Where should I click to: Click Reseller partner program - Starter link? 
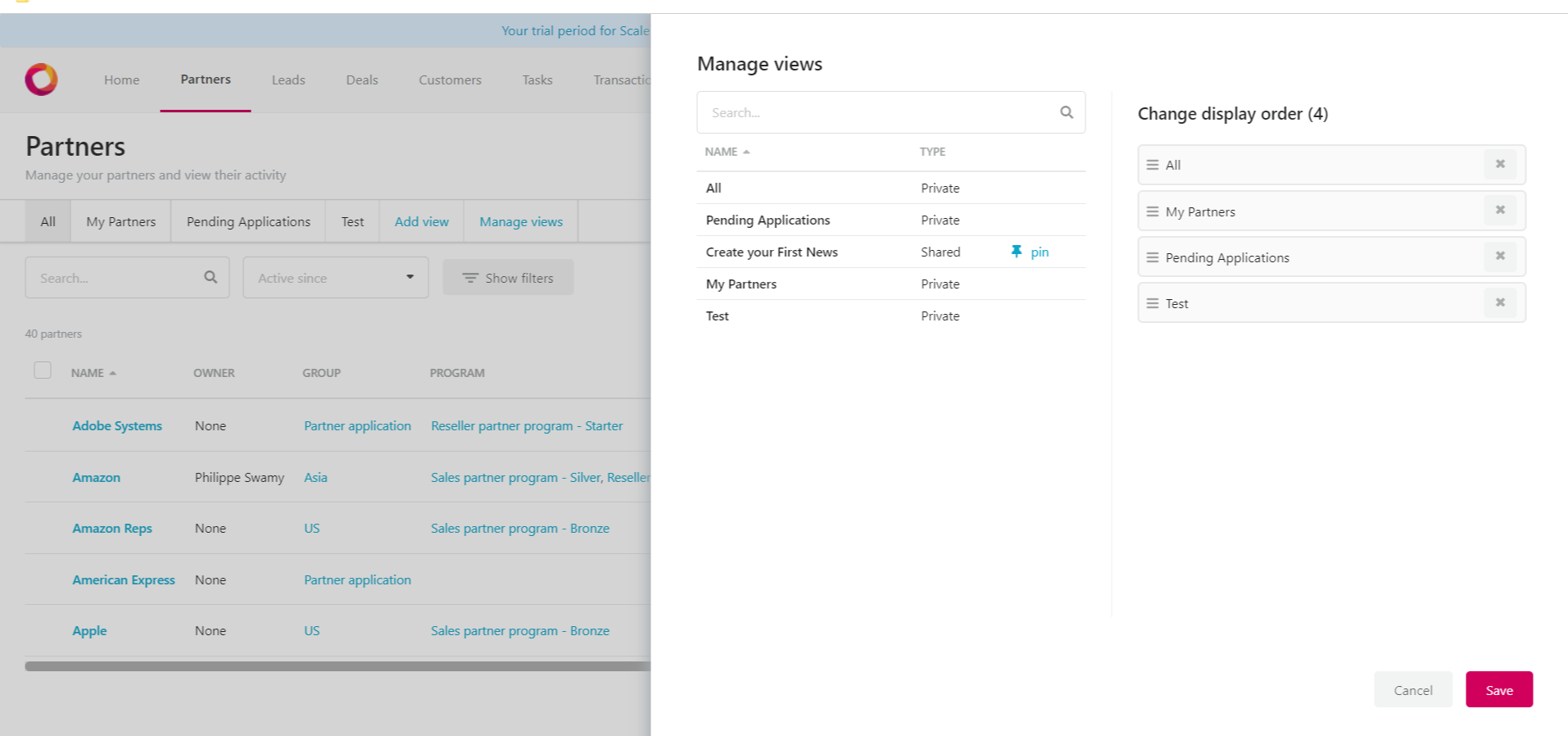pyautogui.click(x=527, y=425)
